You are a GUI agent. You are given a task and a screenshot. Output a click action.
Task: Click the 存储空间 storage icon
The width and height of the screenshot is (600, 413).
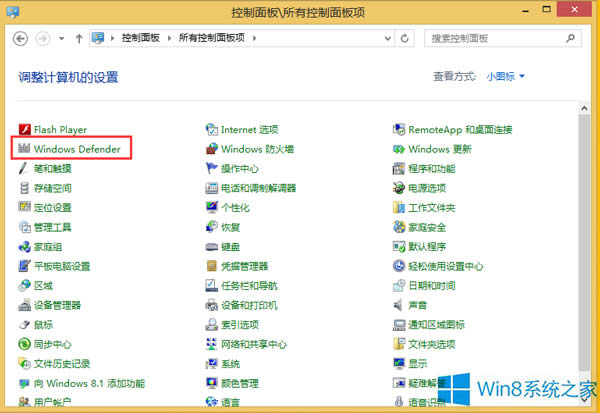pyautogui.click(x=24, y=188)
